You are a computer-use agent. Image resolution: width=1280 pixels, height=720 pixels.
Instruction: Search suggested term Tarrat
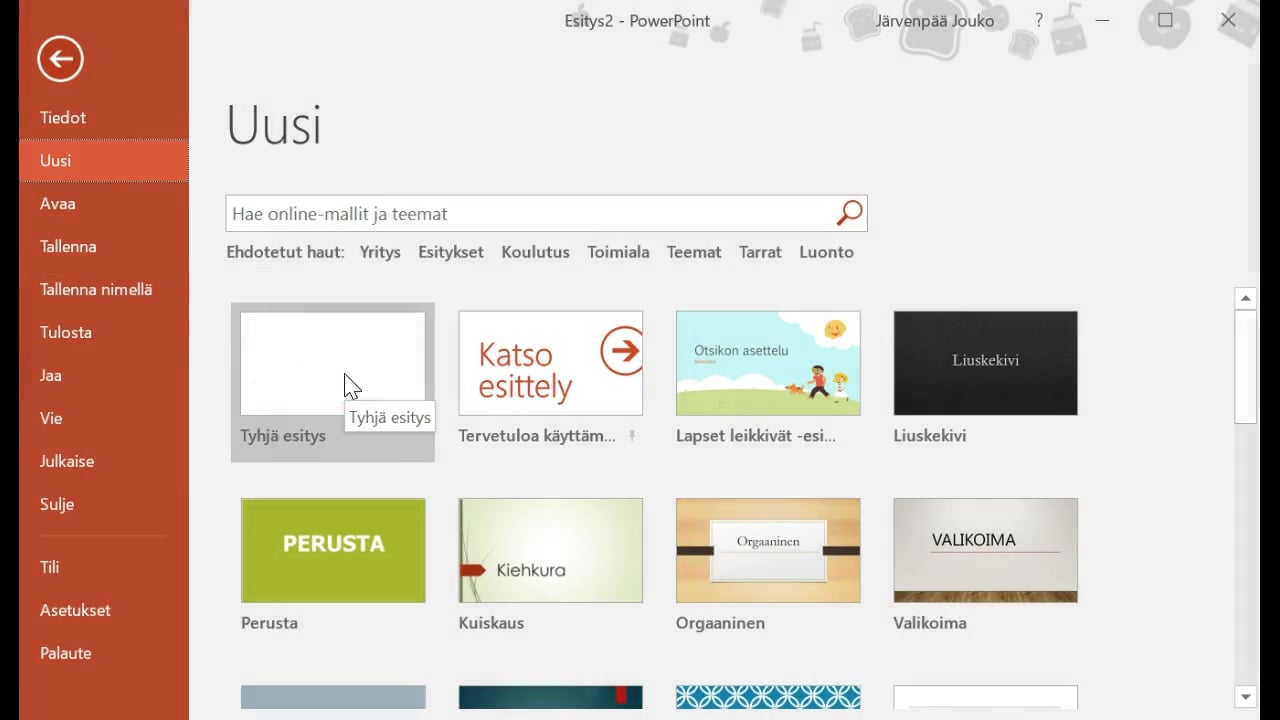coord(760,252)
